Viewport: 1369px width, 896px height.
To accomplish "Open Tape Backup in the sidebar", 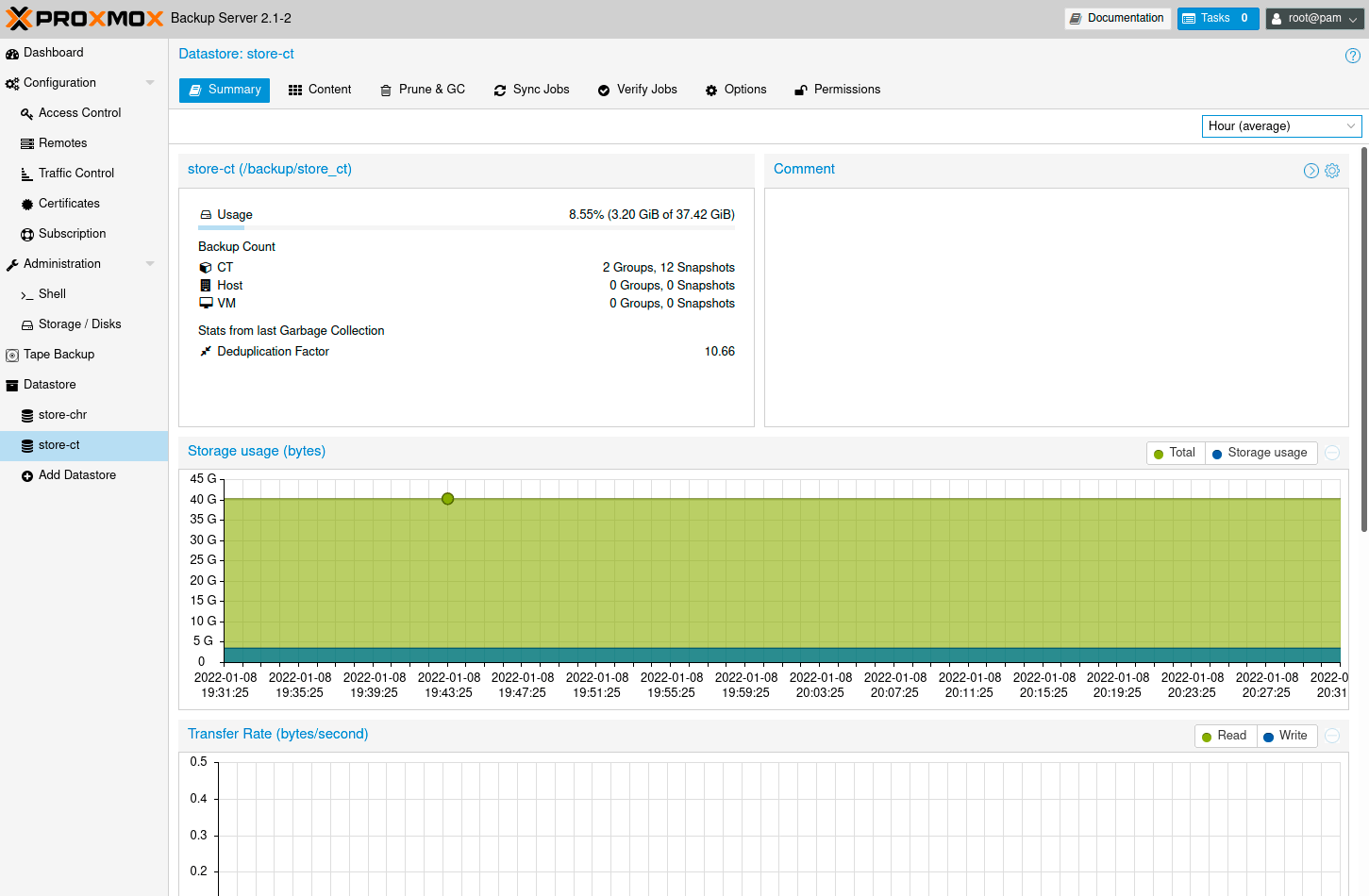I will pyautogui.click(x=58, y=355).
